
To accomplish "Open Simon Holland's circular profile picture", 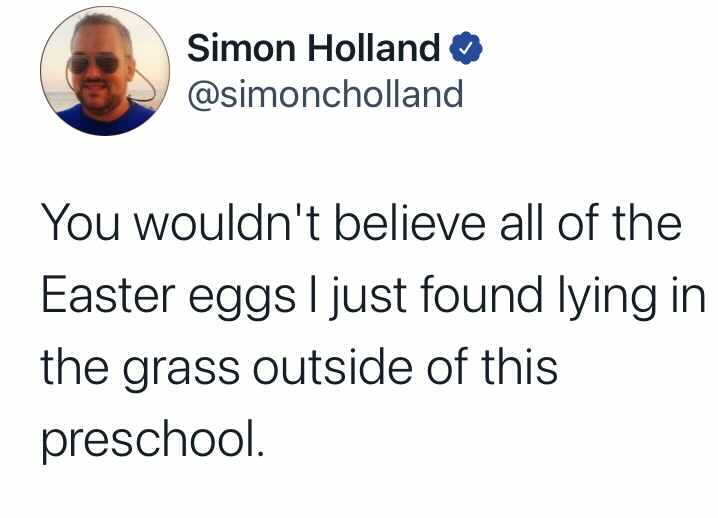I will (105, 71).
